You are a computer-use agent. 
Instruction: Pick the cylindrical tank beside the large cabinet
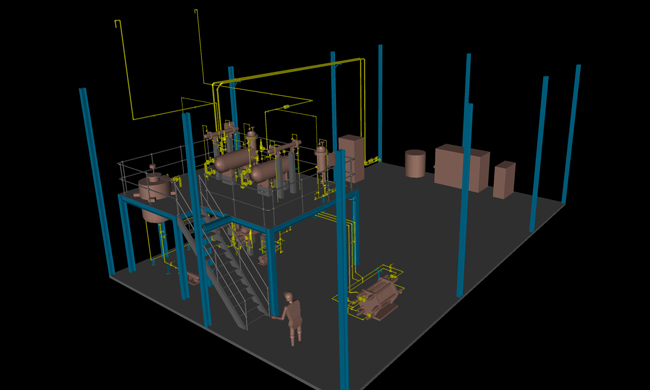[415, 164]
